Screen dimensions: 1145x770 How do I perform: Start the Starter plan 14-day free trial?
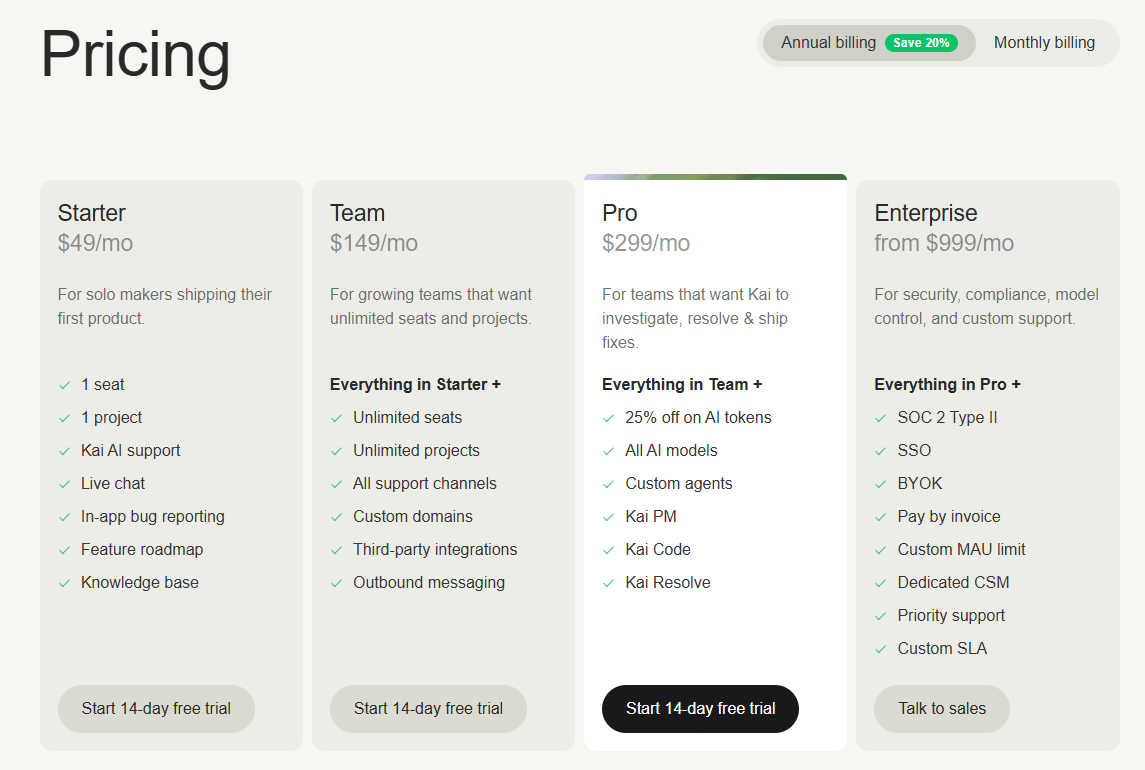tap(156, 709)
